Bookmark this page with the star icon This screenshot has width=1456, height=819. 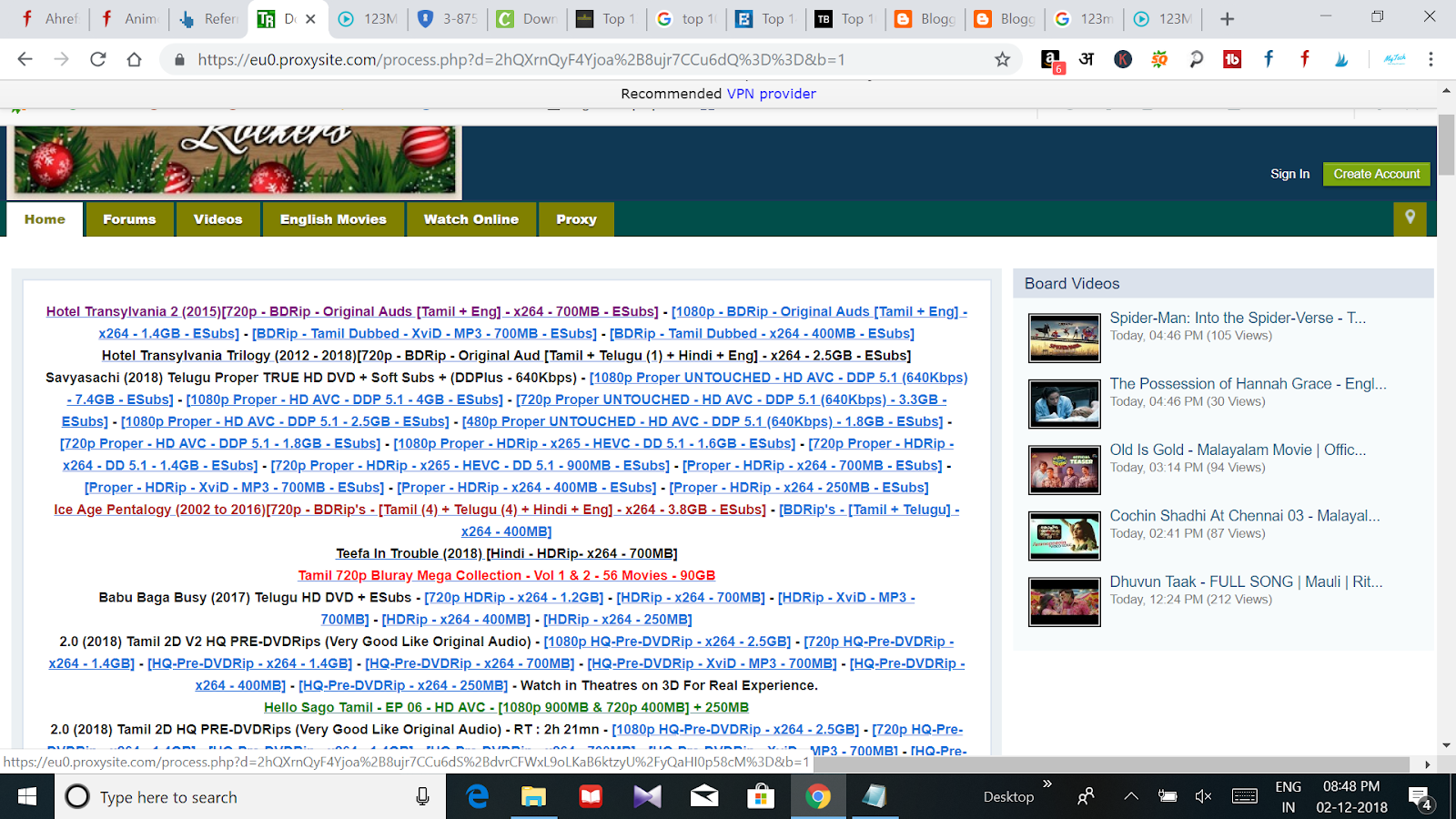tap(1002, 59)
